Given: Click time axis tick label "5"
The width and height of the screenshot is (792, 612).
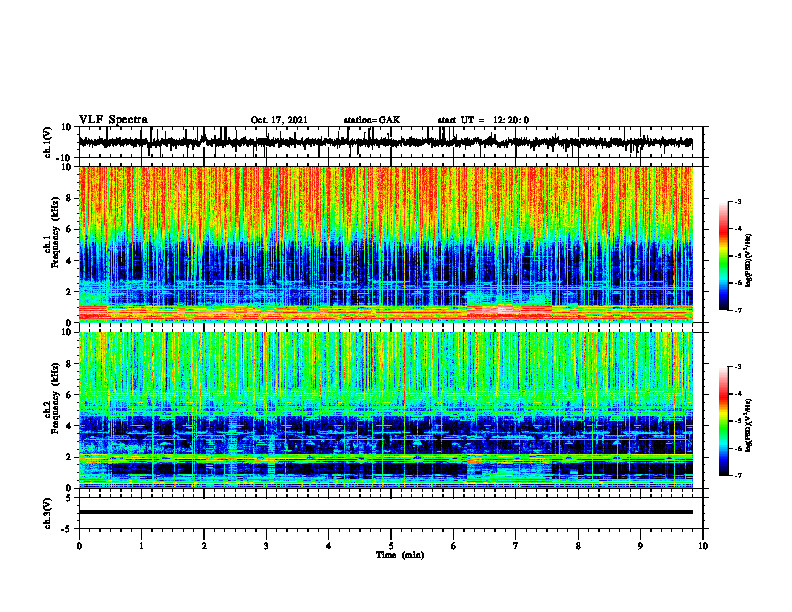Looking at the screenshot, I should tap(391, 546).
